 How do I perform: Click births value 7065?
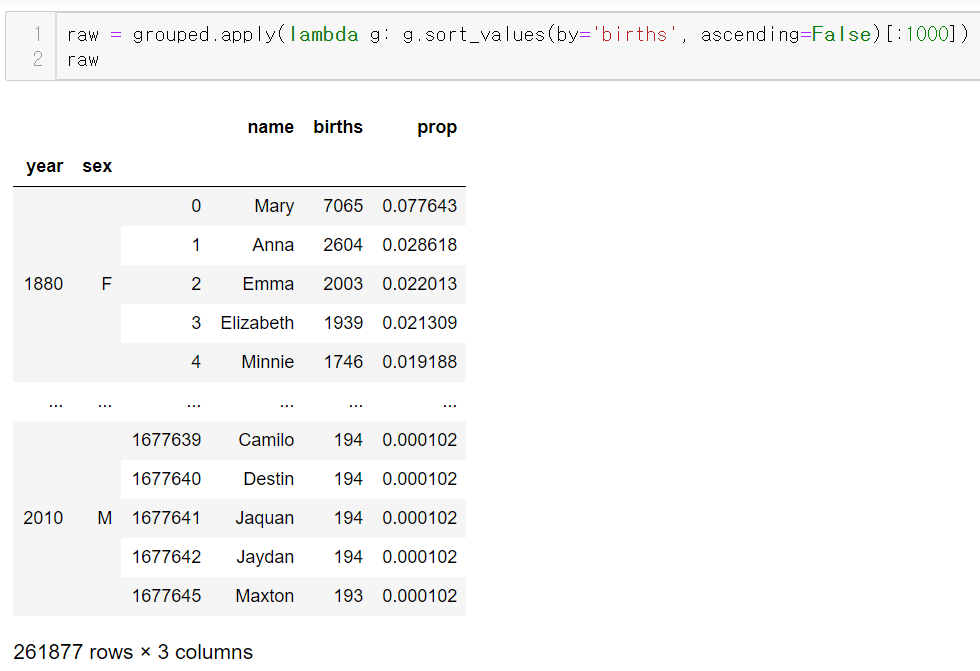click(x=343, y=206)
